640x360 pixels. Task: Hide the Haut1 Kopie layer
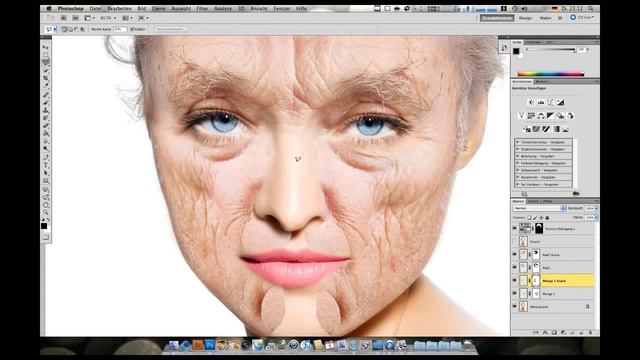[x=515, y=254]
